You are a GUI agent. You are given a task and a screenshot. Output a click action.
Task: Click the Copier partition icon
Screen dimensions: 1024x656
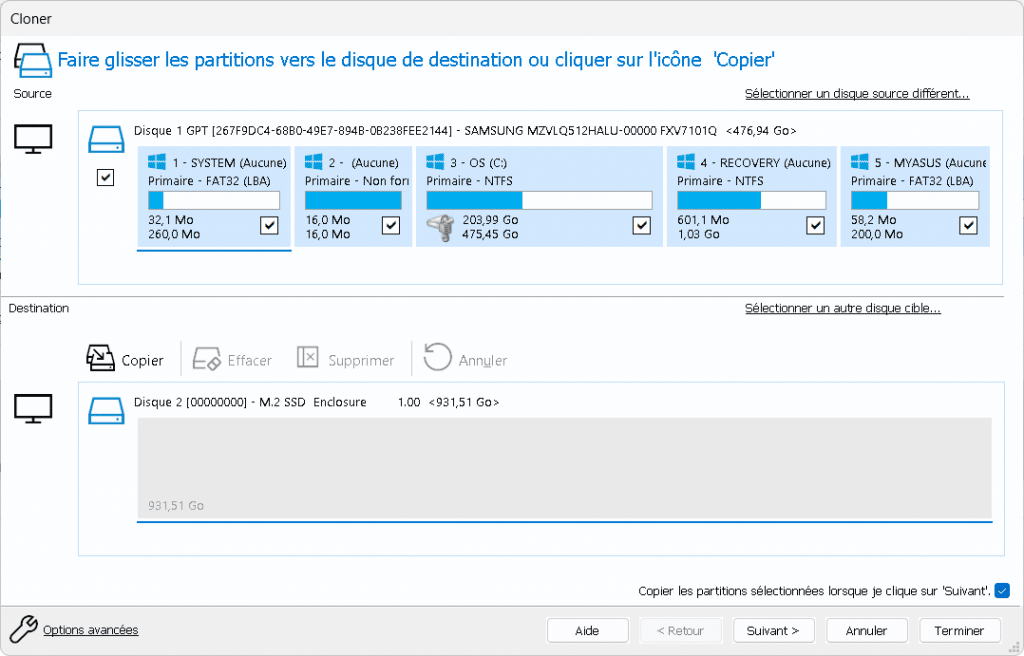[x=101, y=358]
